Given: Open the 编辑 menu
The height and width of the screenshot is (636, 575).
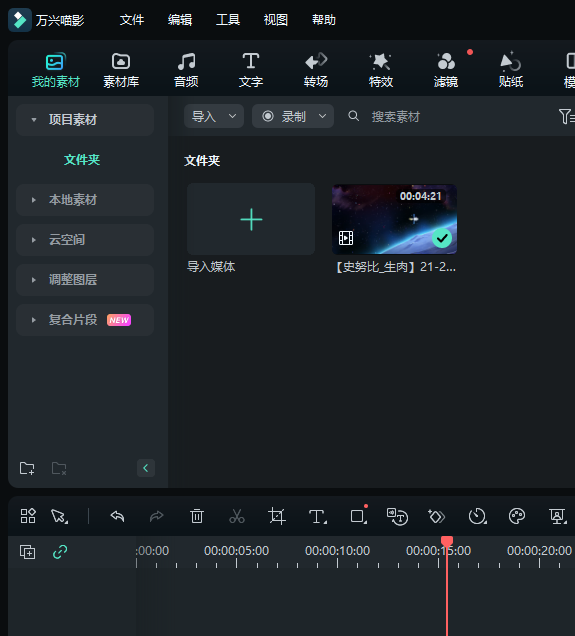Looking at the screenshot, I should tap(180, 19).
